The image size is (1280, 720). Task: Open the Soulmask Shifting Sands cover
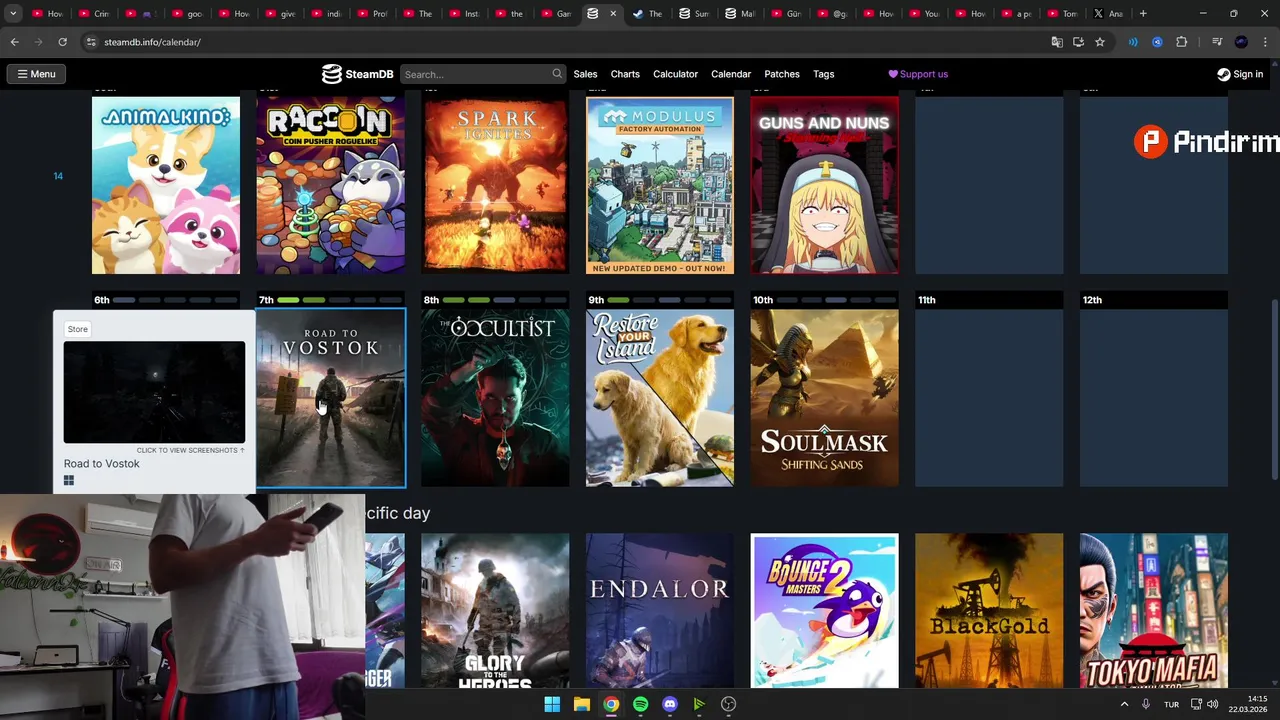click(x=825, y=398)
